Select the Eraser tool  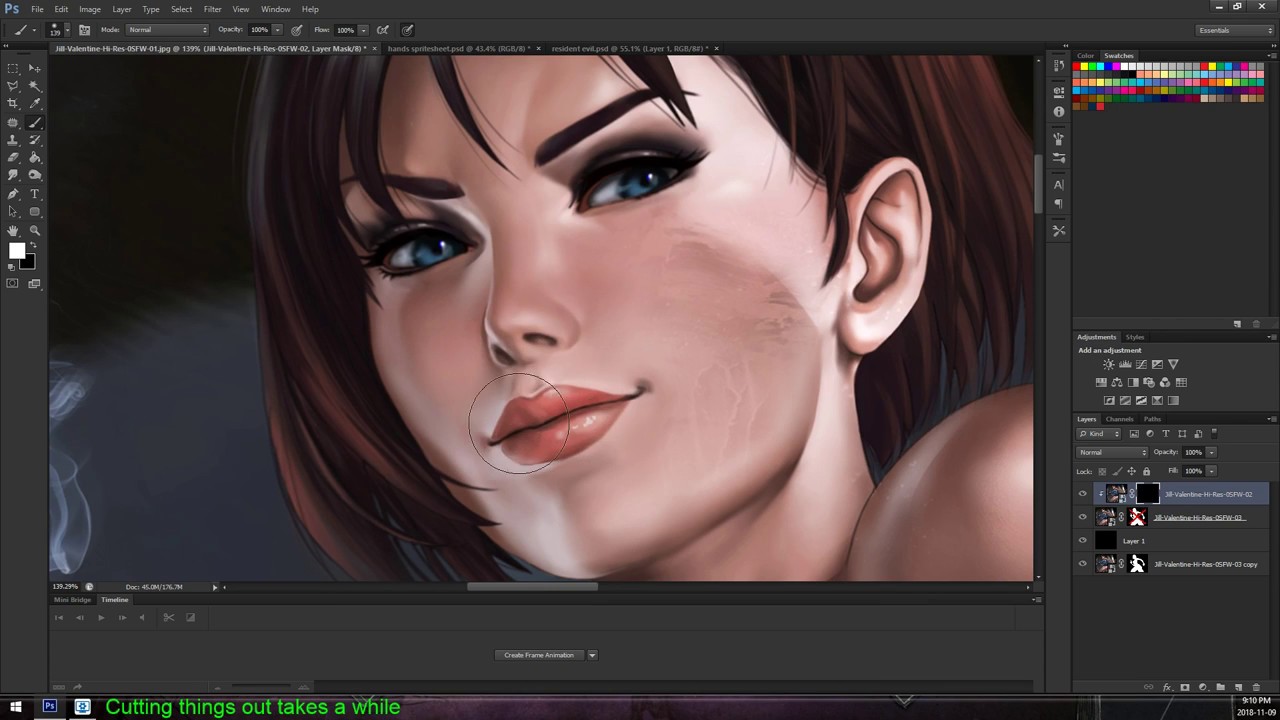tap(13, 157)
